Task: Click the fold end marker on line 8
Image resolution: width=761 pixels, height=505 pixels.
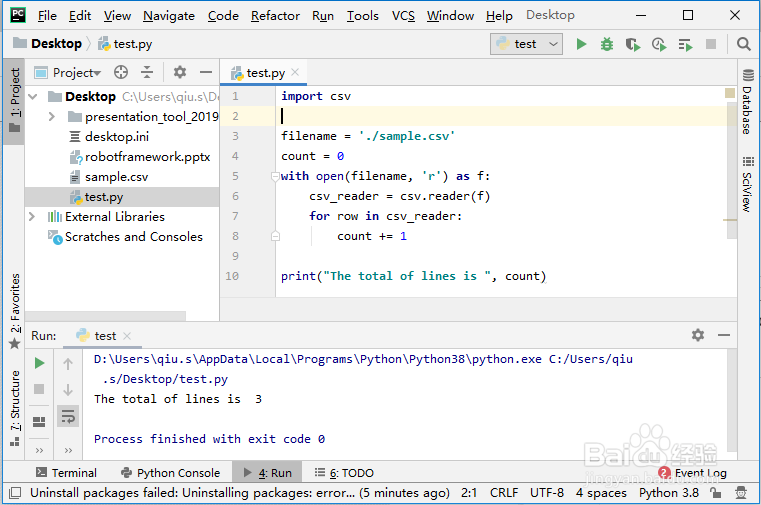Action: (275, 236)
